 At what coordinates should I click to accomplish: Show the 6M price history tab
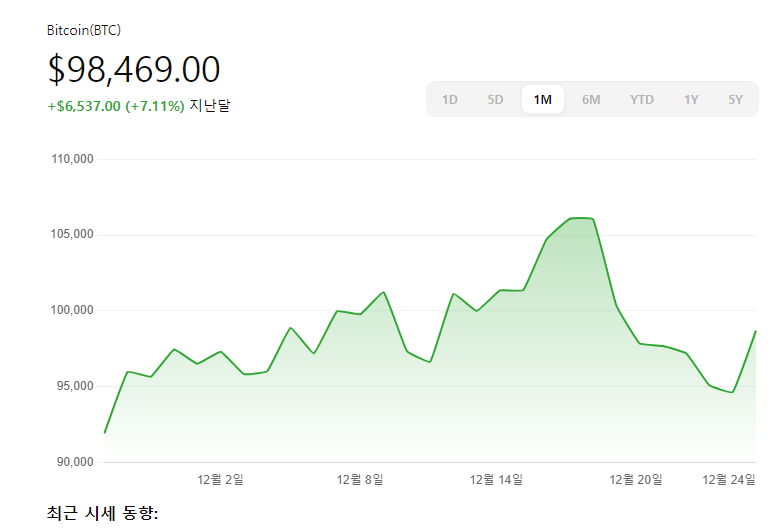tap(591, 99)
